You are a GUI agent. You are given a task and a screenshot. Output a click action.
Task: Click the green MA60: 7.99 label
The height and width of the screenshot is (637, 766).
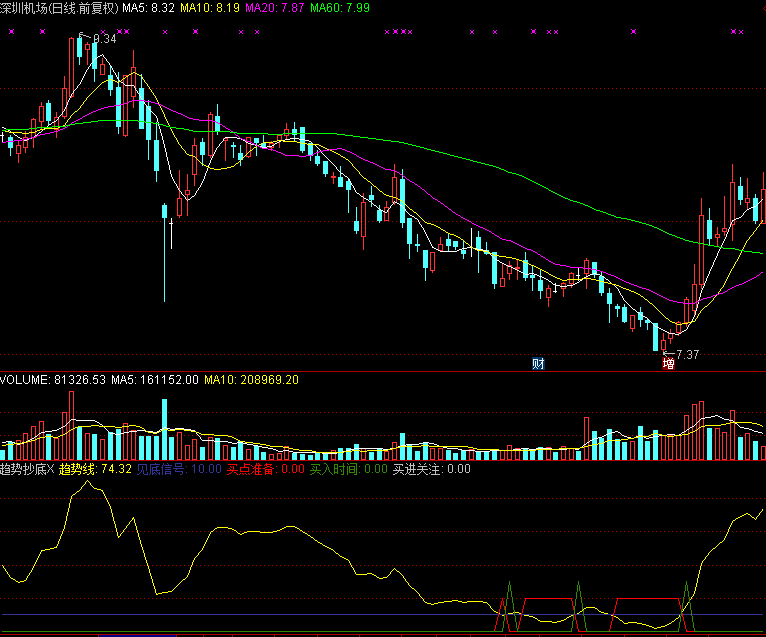click(340, 8)
